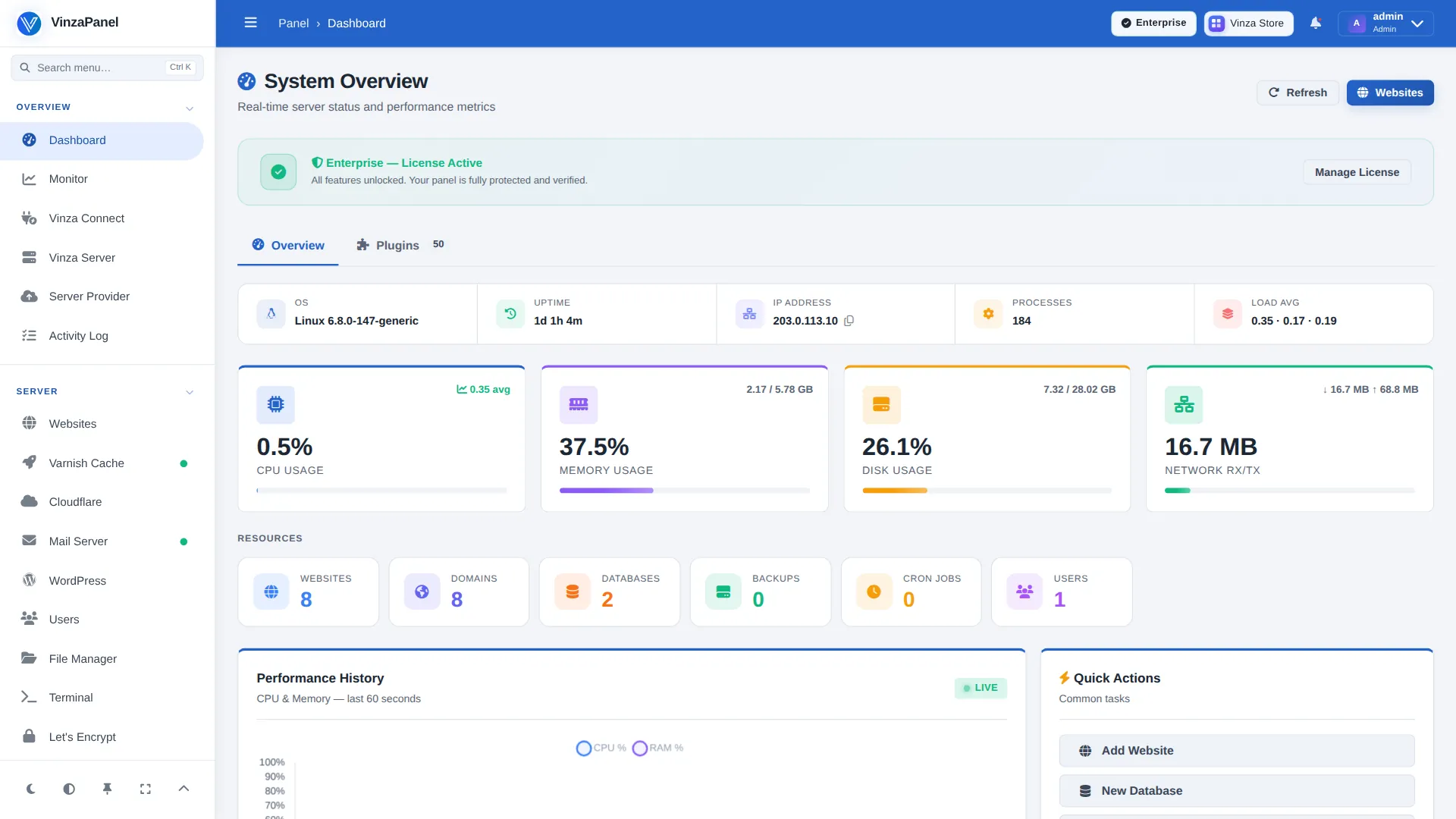Screen dimensions: 1456x819
Task: Click the blue Websites button in the header
Action: pyautogui.click(x=1390, y=93)
